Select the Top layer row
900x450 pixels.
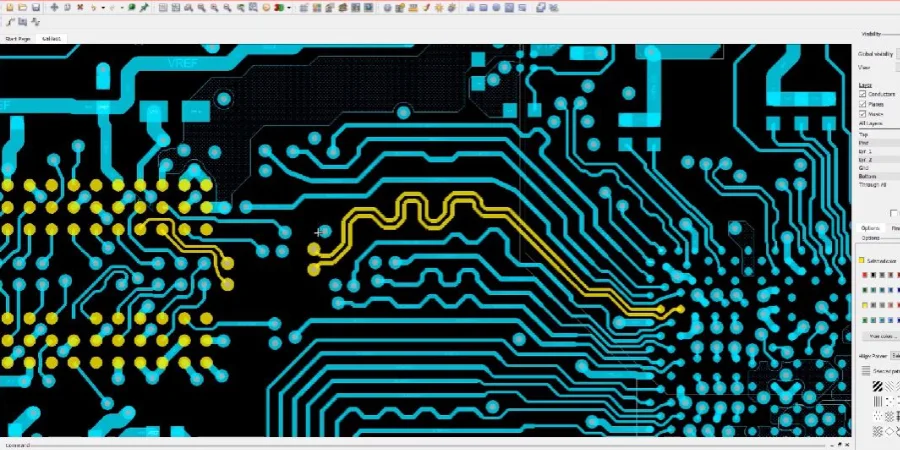(x=878, y=134)
